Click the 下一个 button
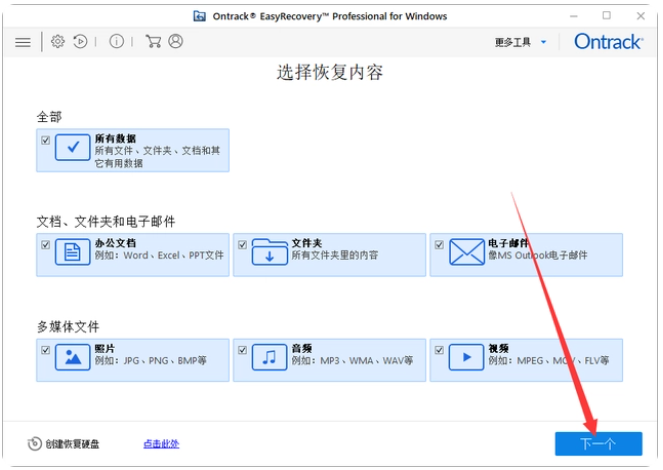This screenshot has width=663, height=470. (x=598, y=443)
